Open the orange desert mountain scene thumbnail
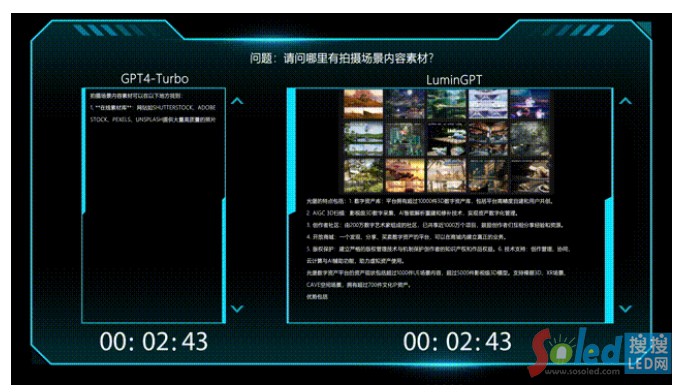 pos(363,104)
